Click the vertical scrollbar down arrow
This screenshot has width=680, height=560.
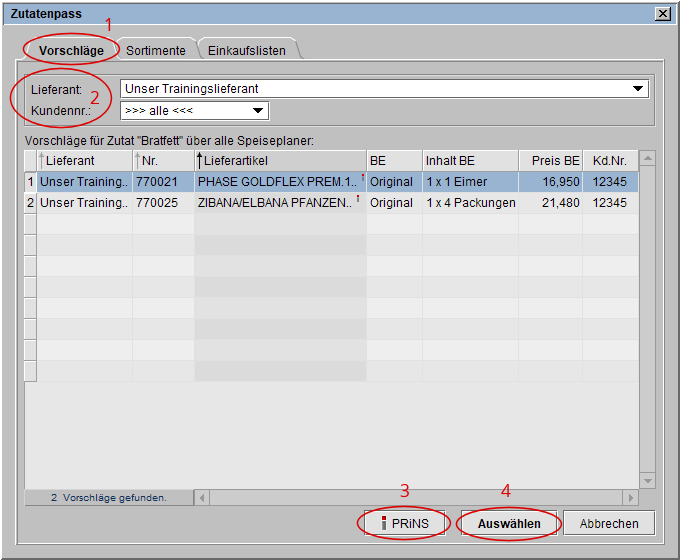(x=646, y=481)
